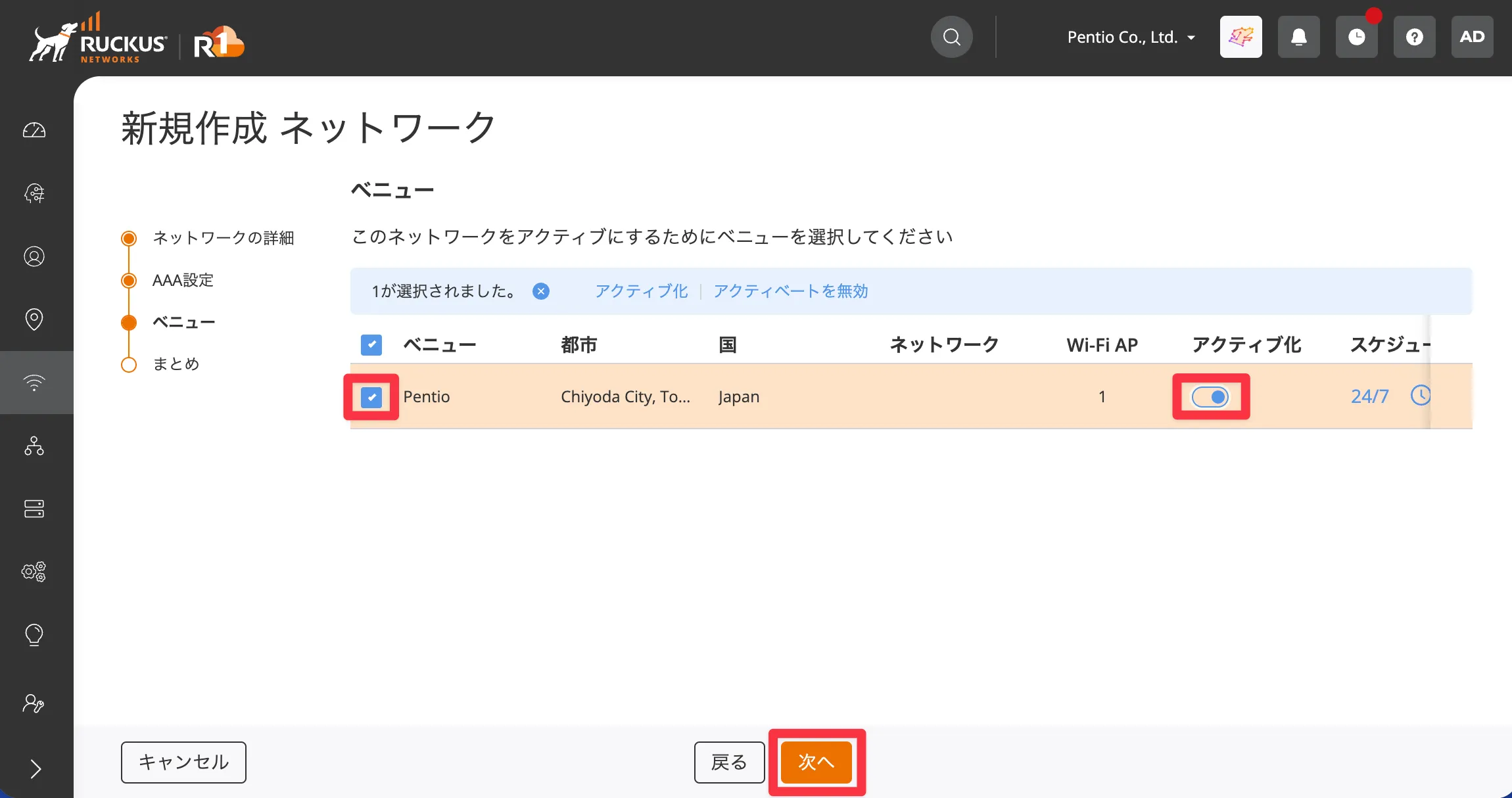Expand the sidebar with the chevron arrow
Screen dimensions: 1512x798
35,768
